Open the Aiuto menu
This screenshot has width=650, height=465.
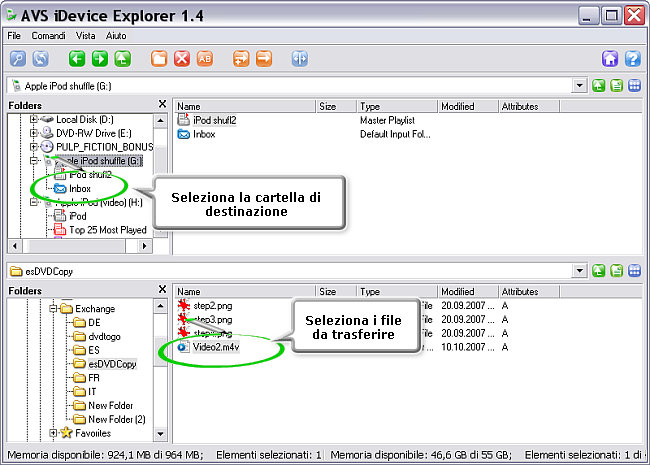[116, 36]
